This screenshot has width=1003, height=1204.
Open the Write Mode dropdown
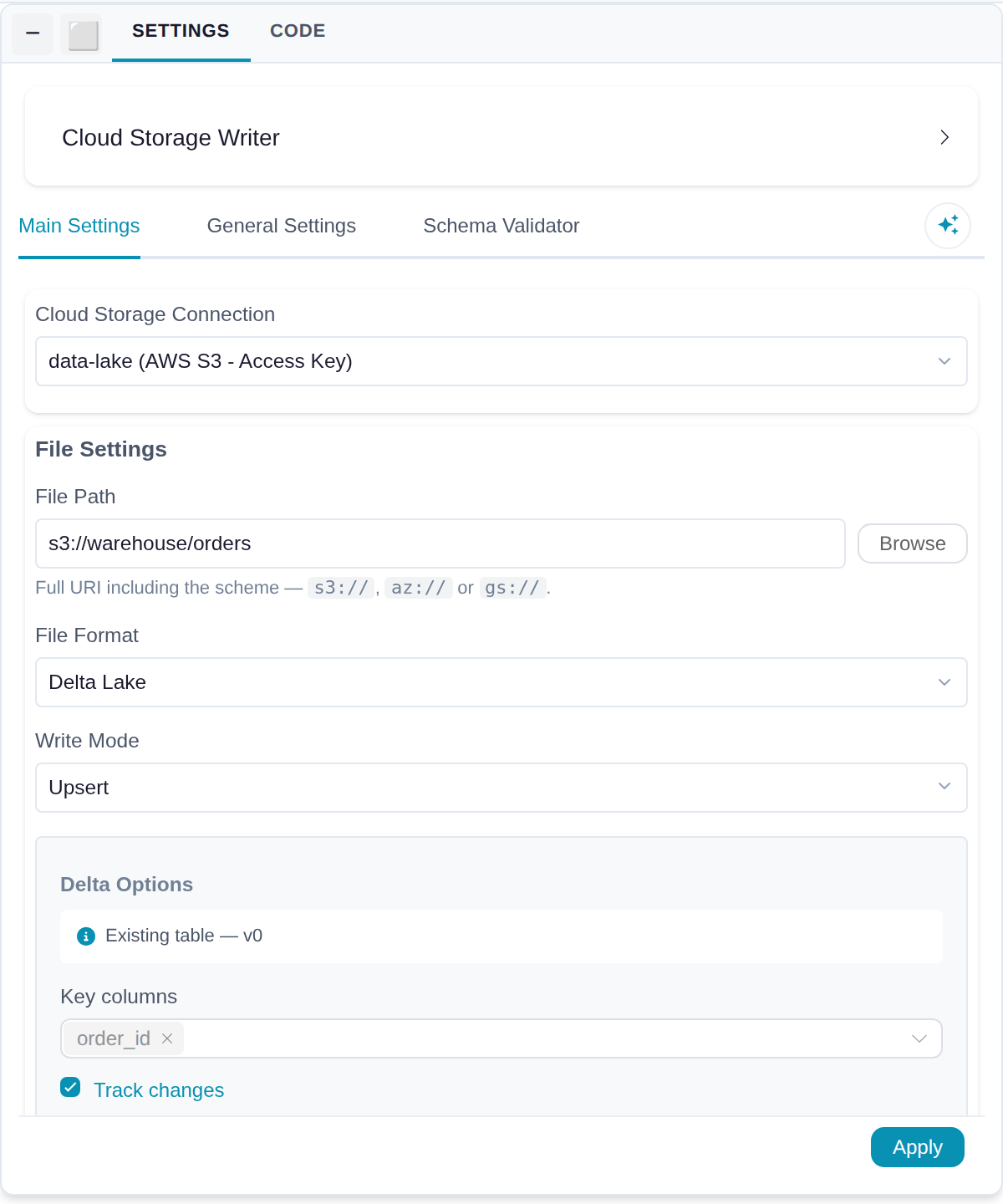501,788
